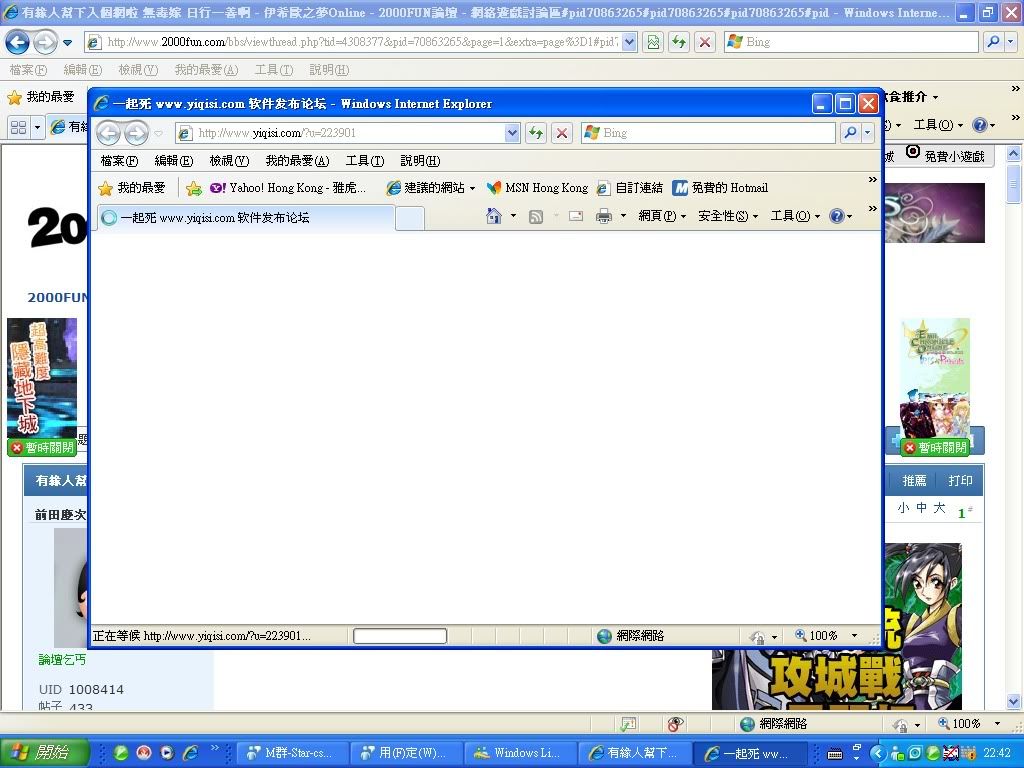Open the 檢視 menu in the popup window
The image size is (1024, 768).
coord(228,161)
